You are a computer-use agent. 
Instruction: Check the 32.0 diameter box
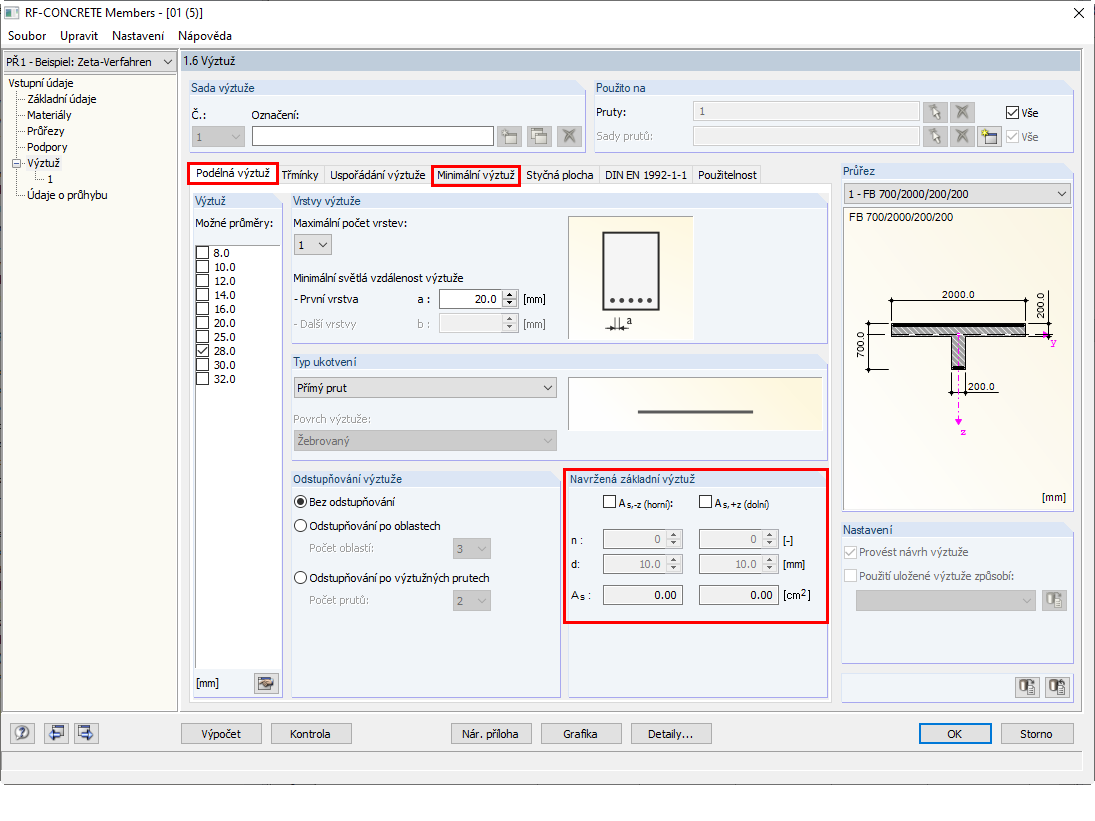pyautogui.click(x=203, y=378)
